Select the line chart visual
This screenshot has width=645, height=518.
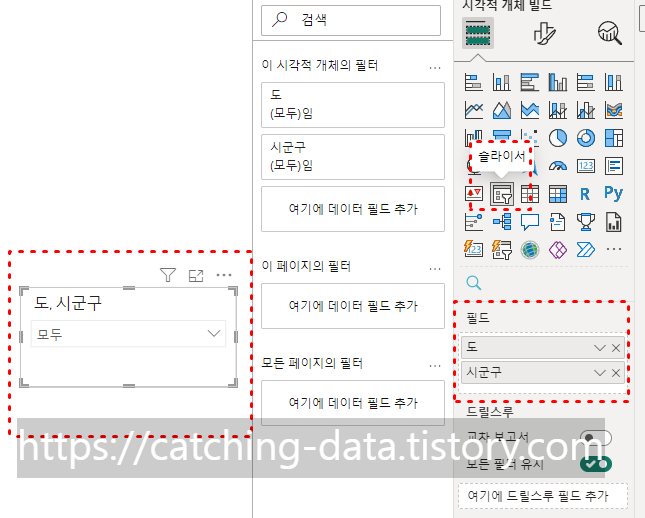point(473,110)
